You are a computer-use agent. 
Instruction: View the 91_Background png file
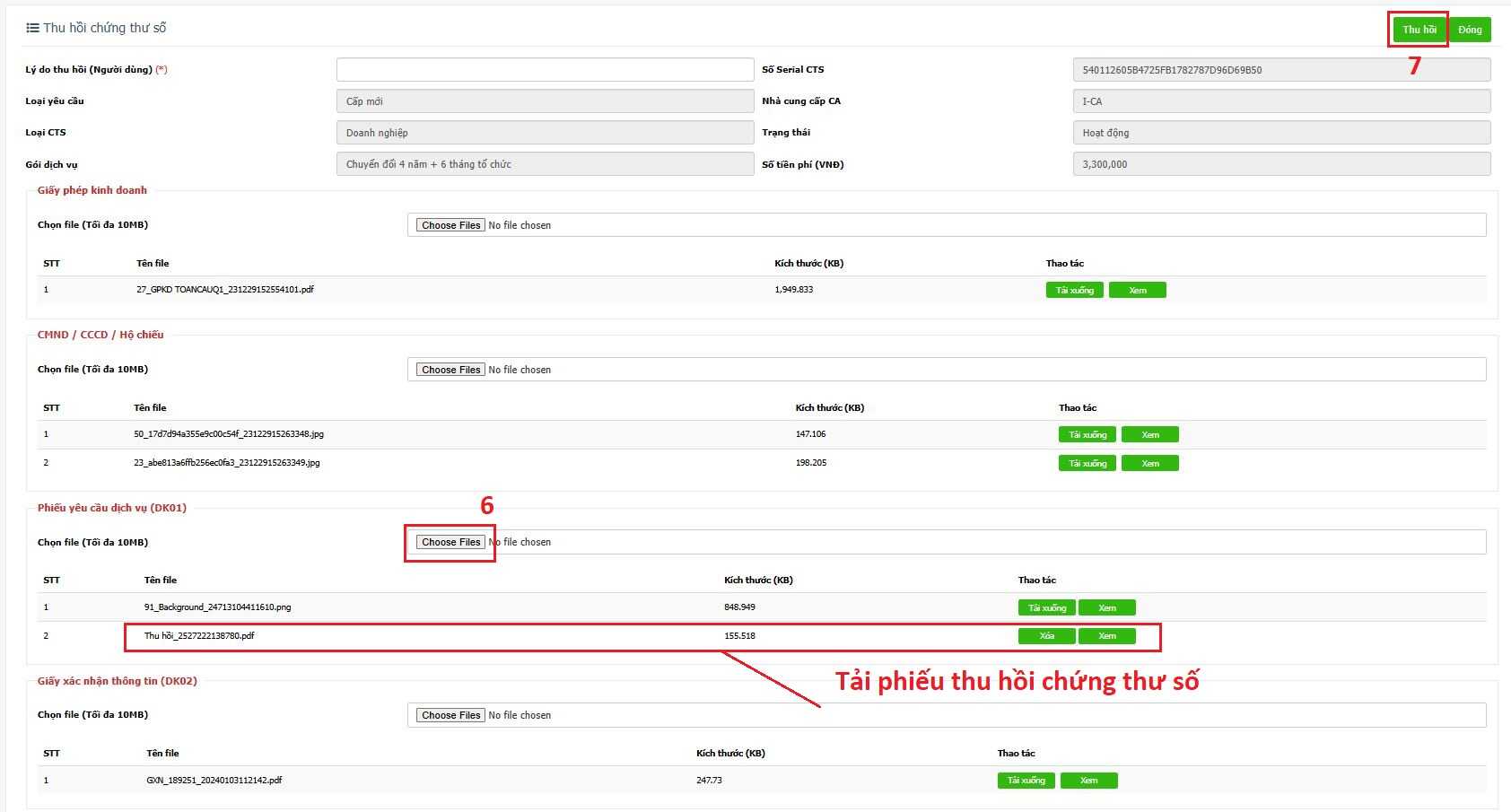(1107, 607)
